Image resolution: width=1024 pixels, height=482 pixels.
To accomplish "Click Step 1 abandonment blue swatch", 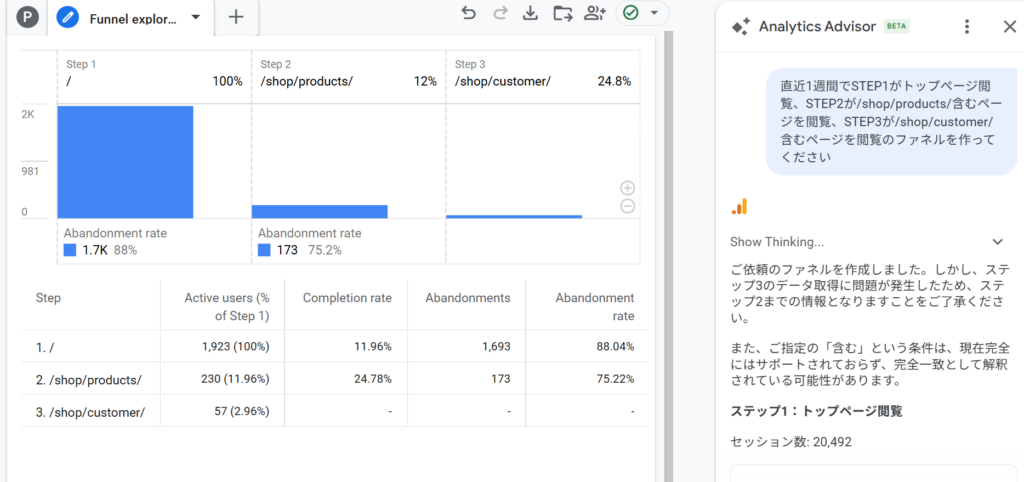I will coord(69,250).
